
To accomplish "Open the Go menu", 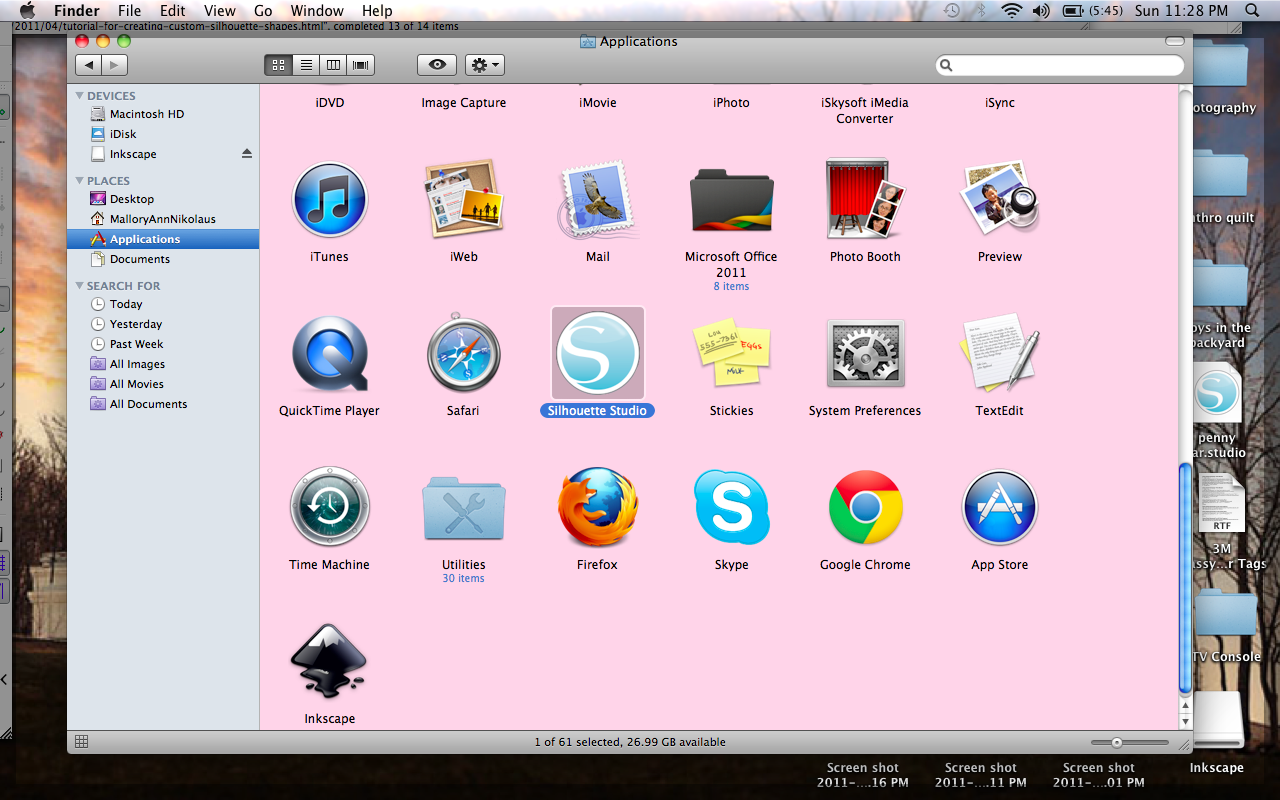I will pyautogui.click(x=263, y=11).
